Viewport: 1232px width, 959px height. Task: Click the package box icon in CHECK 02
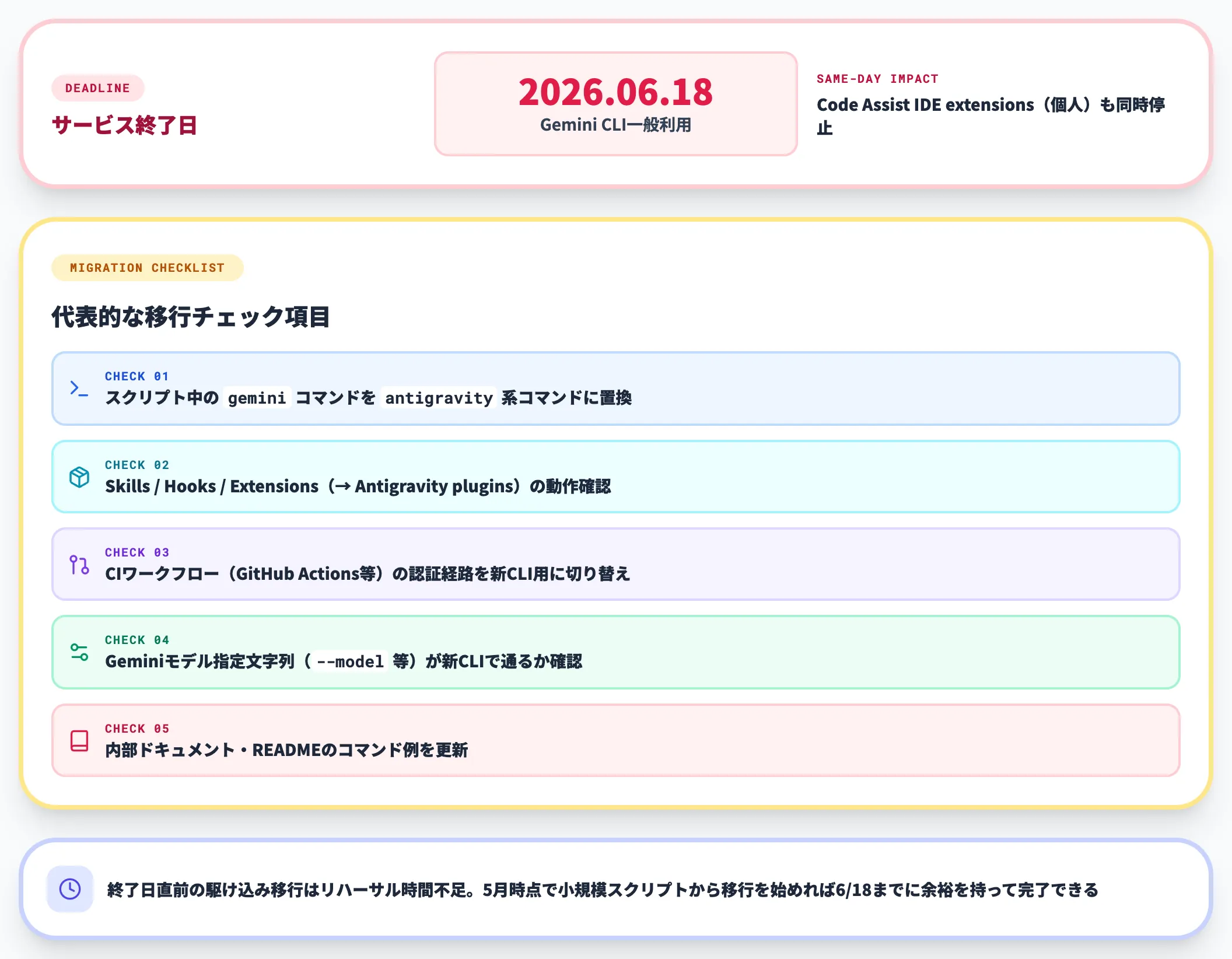pos(79,477)
